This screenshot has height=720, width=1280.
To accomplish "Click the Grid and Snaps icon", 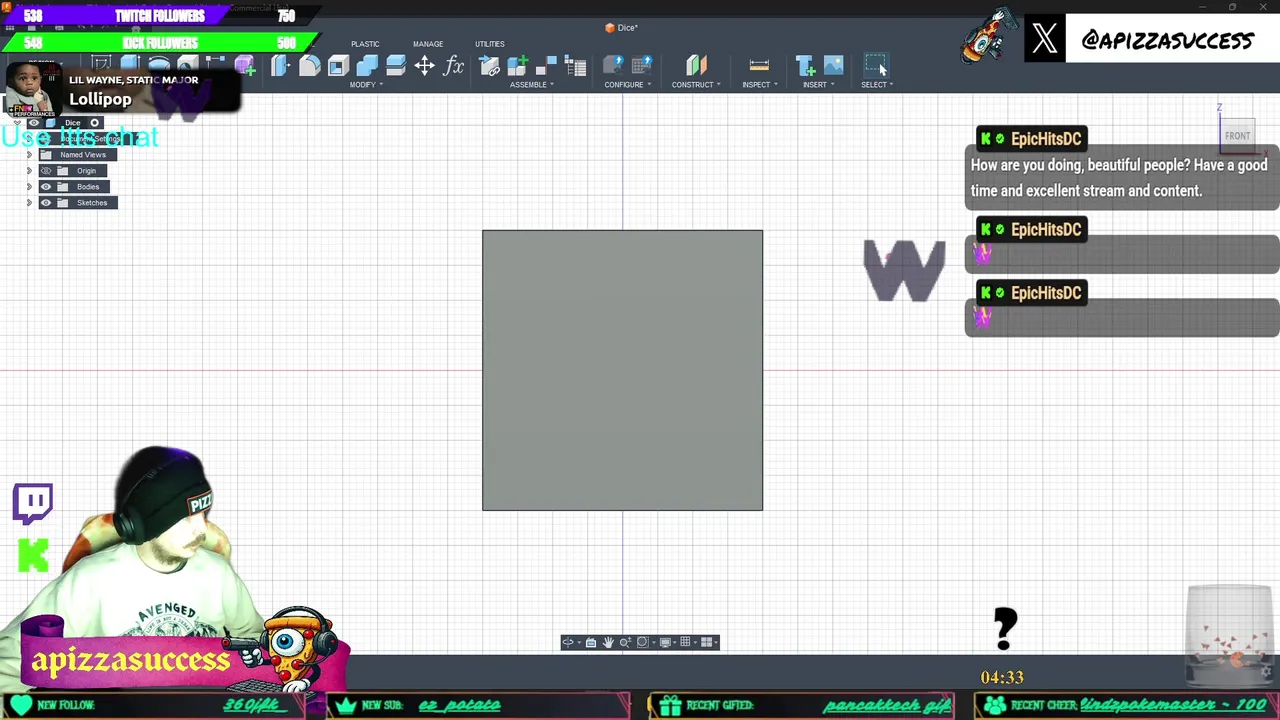I will point(685,642).
